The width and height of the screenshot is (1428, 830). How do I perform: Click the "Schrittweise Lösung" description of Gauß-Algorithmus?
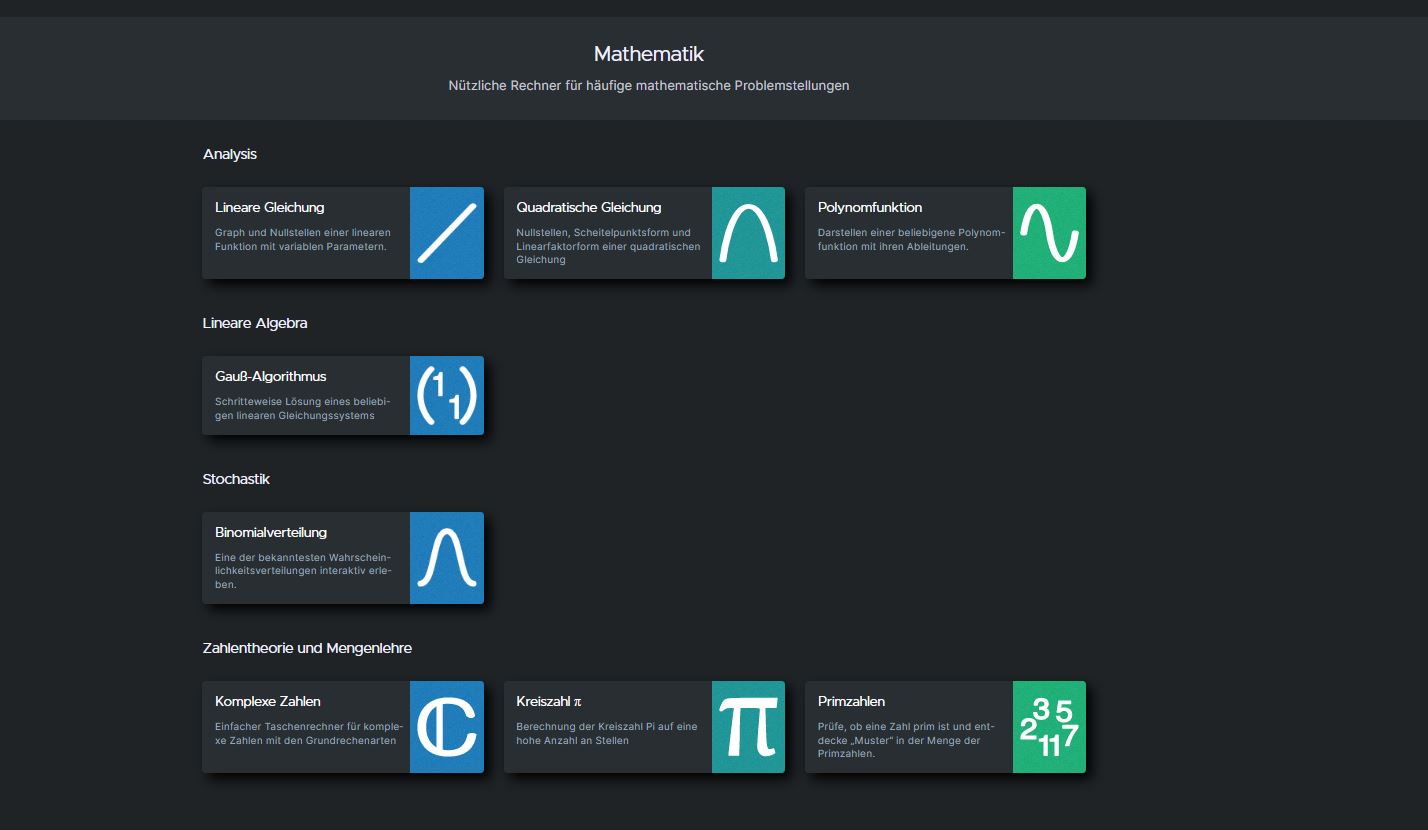(302, 408)
